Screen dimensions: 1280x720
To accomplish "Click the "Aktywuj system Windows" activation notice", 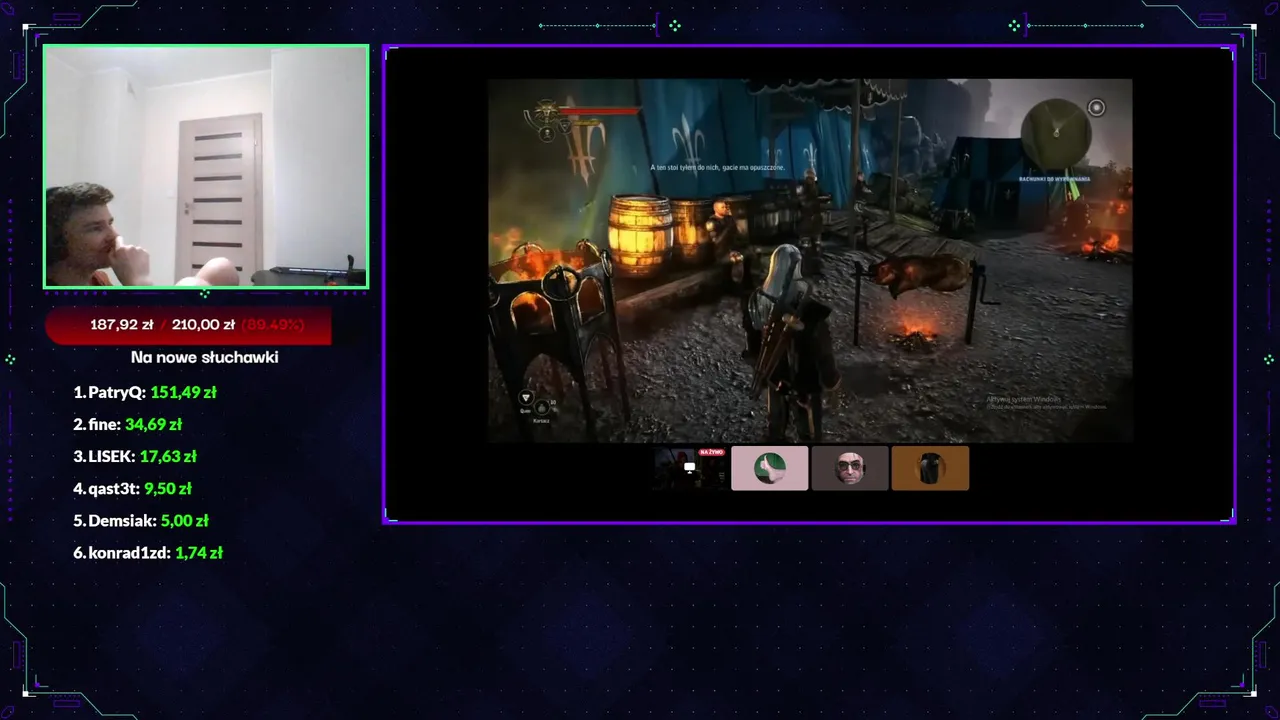I will 1045,402.
